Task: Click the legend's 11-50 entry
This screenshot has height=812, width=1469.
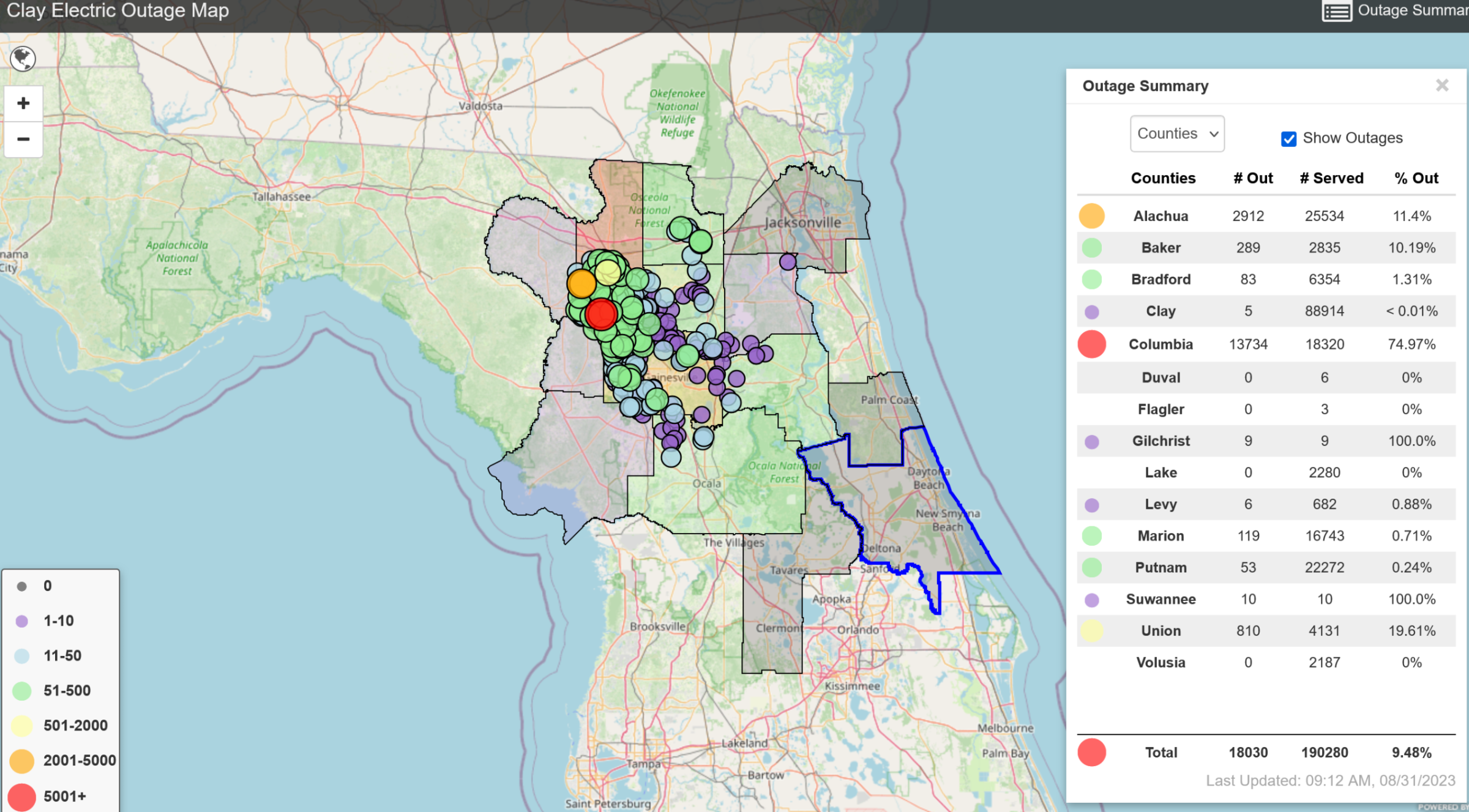Action: 48,656
